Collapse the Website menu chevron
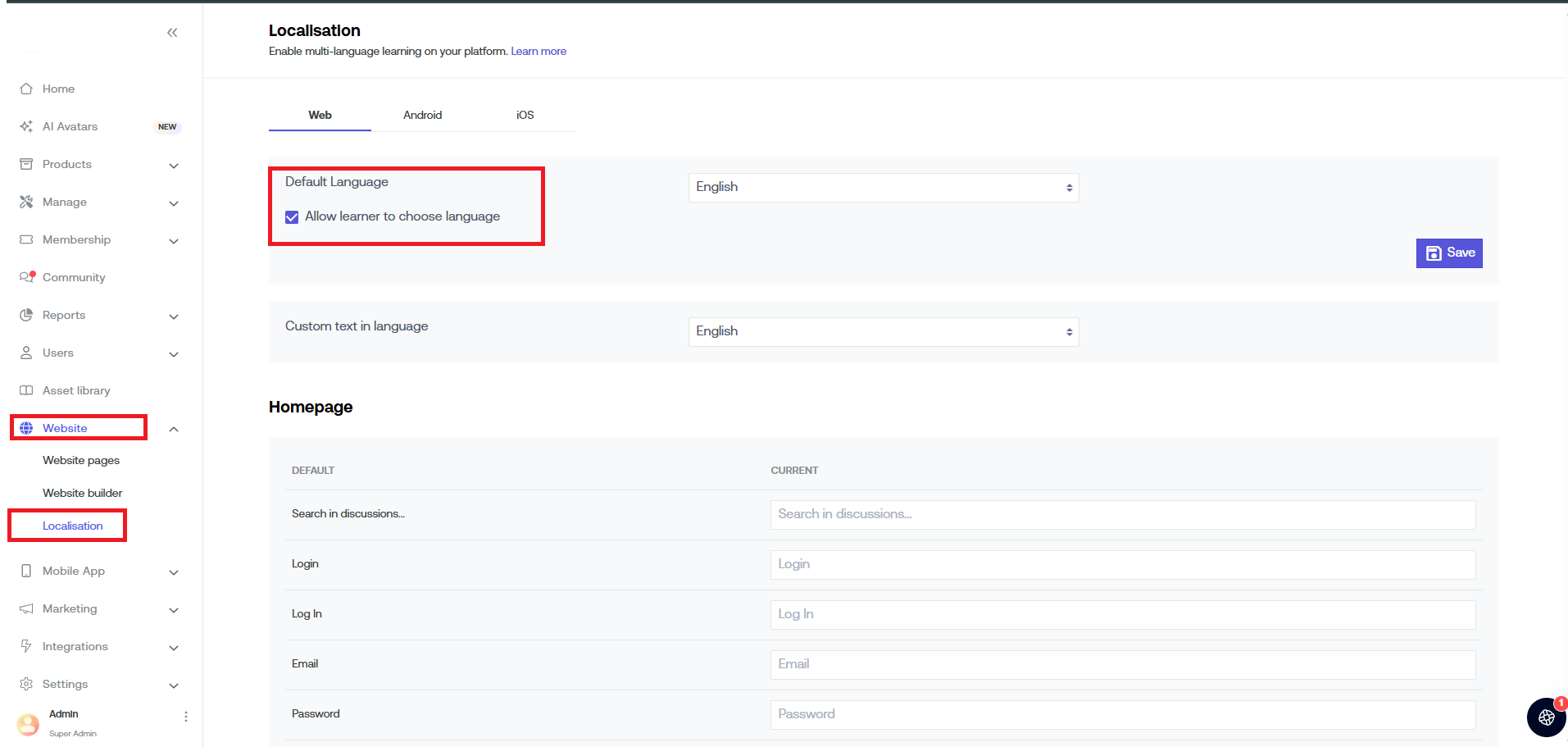Screen dimensions: 1568x747 coord(174,429)
